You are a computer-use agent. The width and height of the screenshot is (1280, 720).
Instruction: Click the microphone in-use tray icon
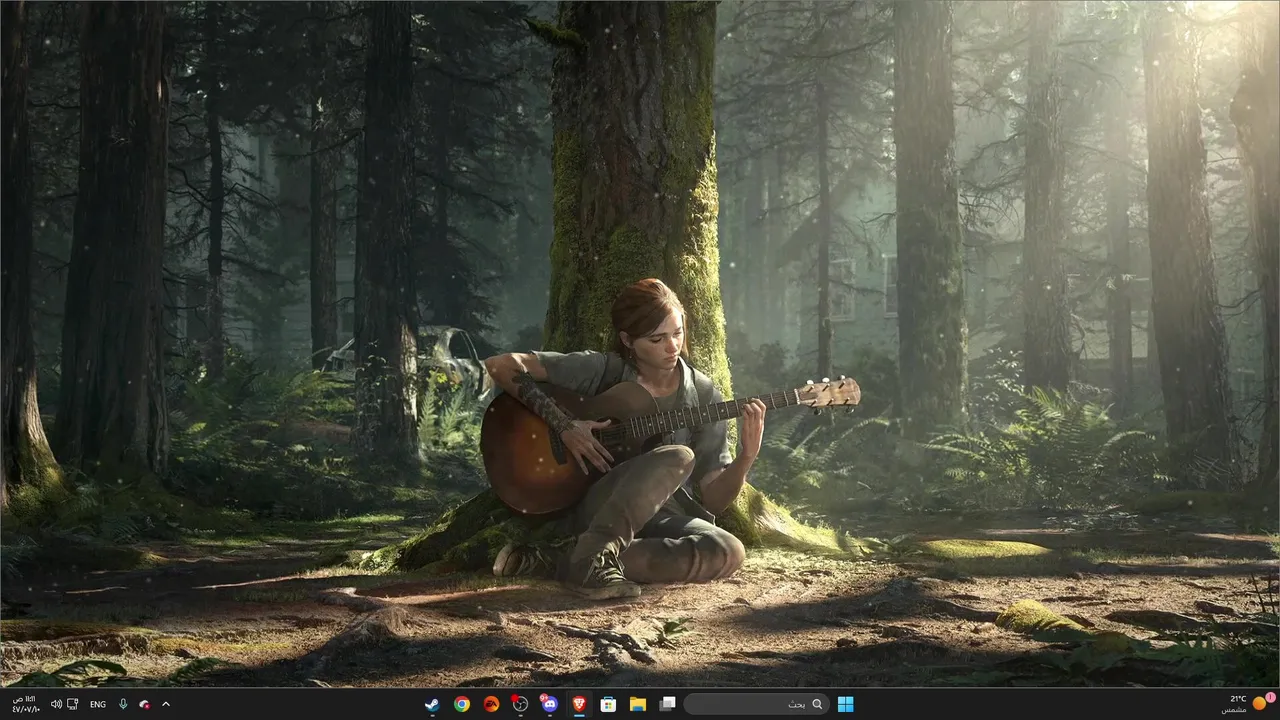(x=123, y=704)
